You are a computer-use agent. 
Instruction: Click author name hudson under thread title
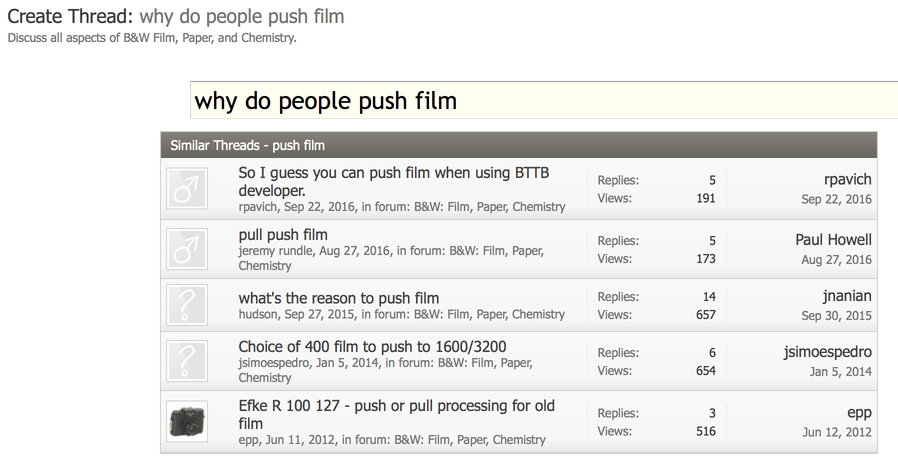[259, 314]
